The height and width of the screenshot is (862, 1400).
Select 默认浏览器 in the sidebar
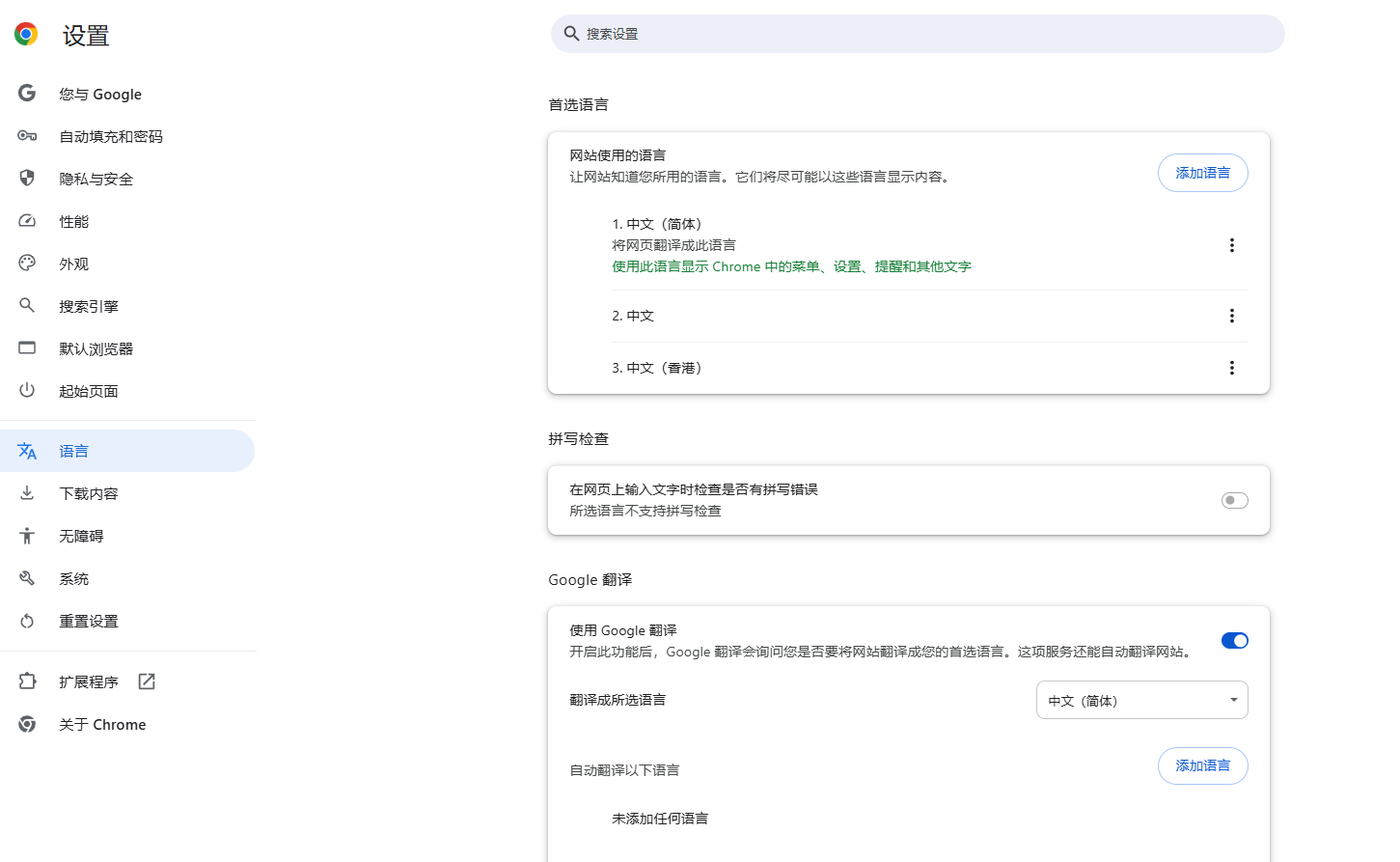[x=127, y=348]
